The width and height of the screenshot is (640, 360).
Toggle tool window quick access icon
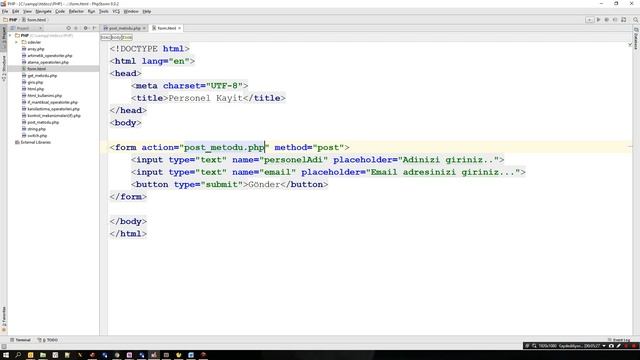tap(4, 347)
